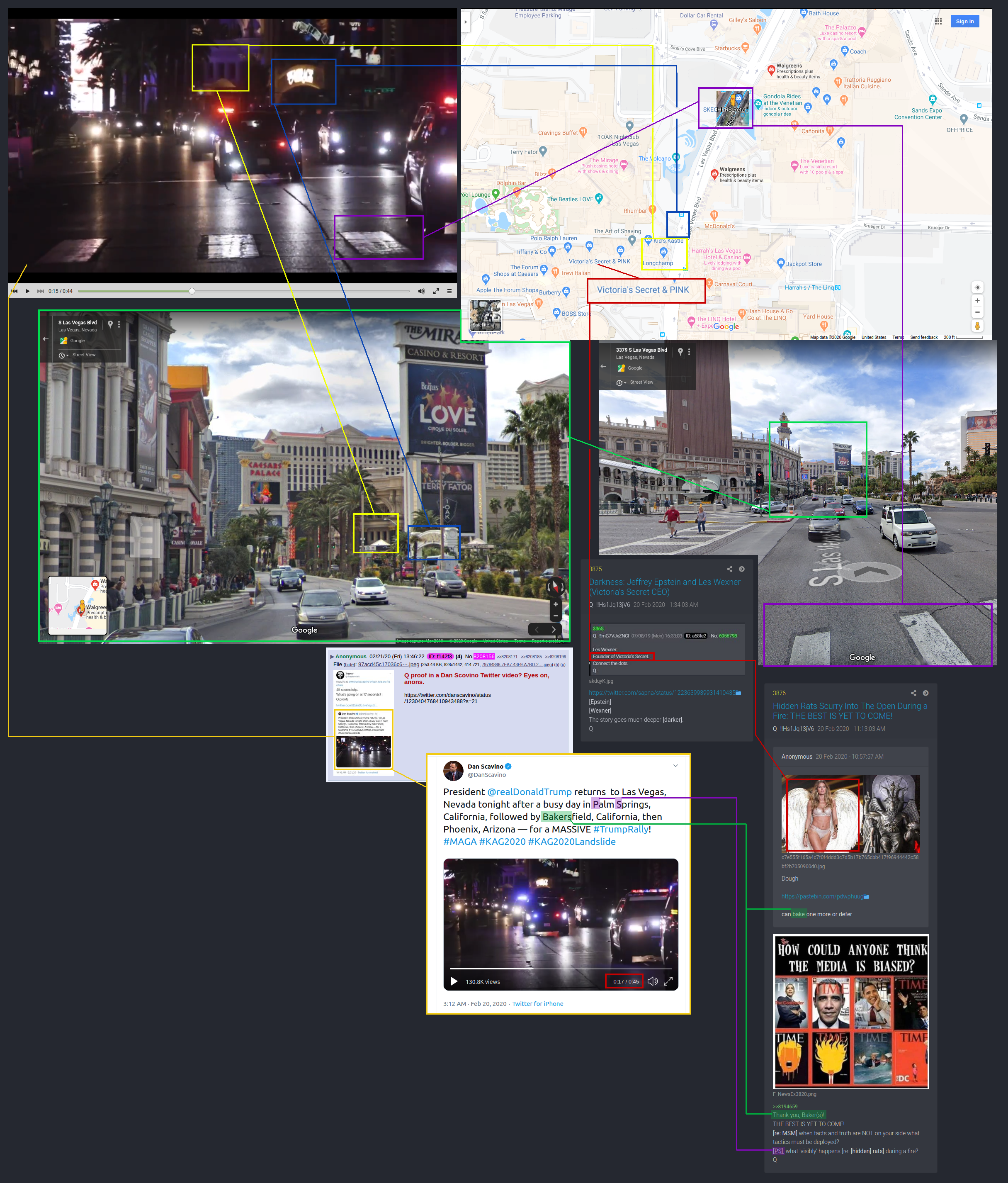Open the Hidden Rats Scurry Into The Open title
Screen dimensions: 1008x1183
[x=850, y=711]
